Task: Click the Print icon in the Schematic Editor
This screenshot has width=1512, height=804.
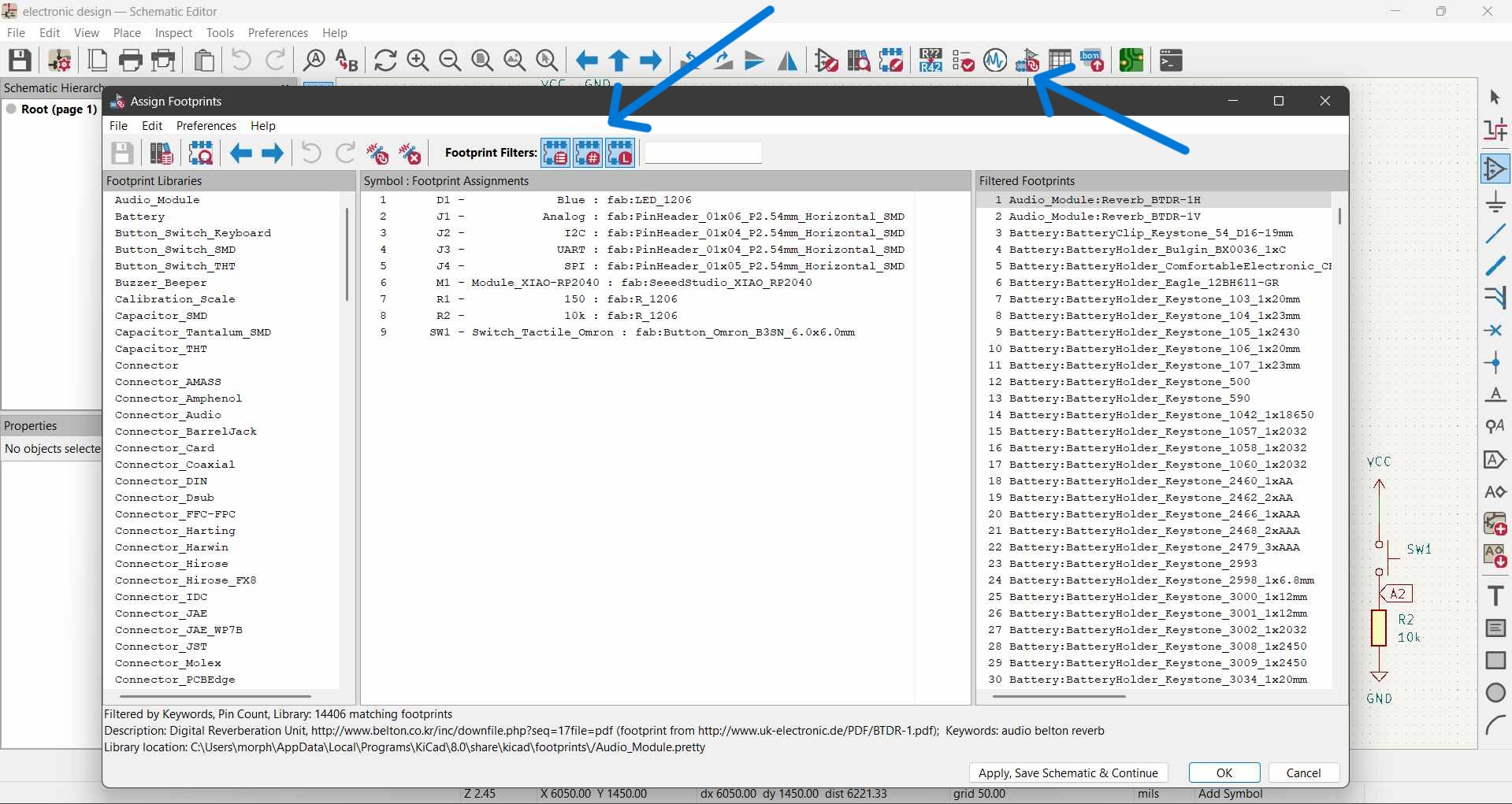Action: pyautogui.click(x=130, y=60)
